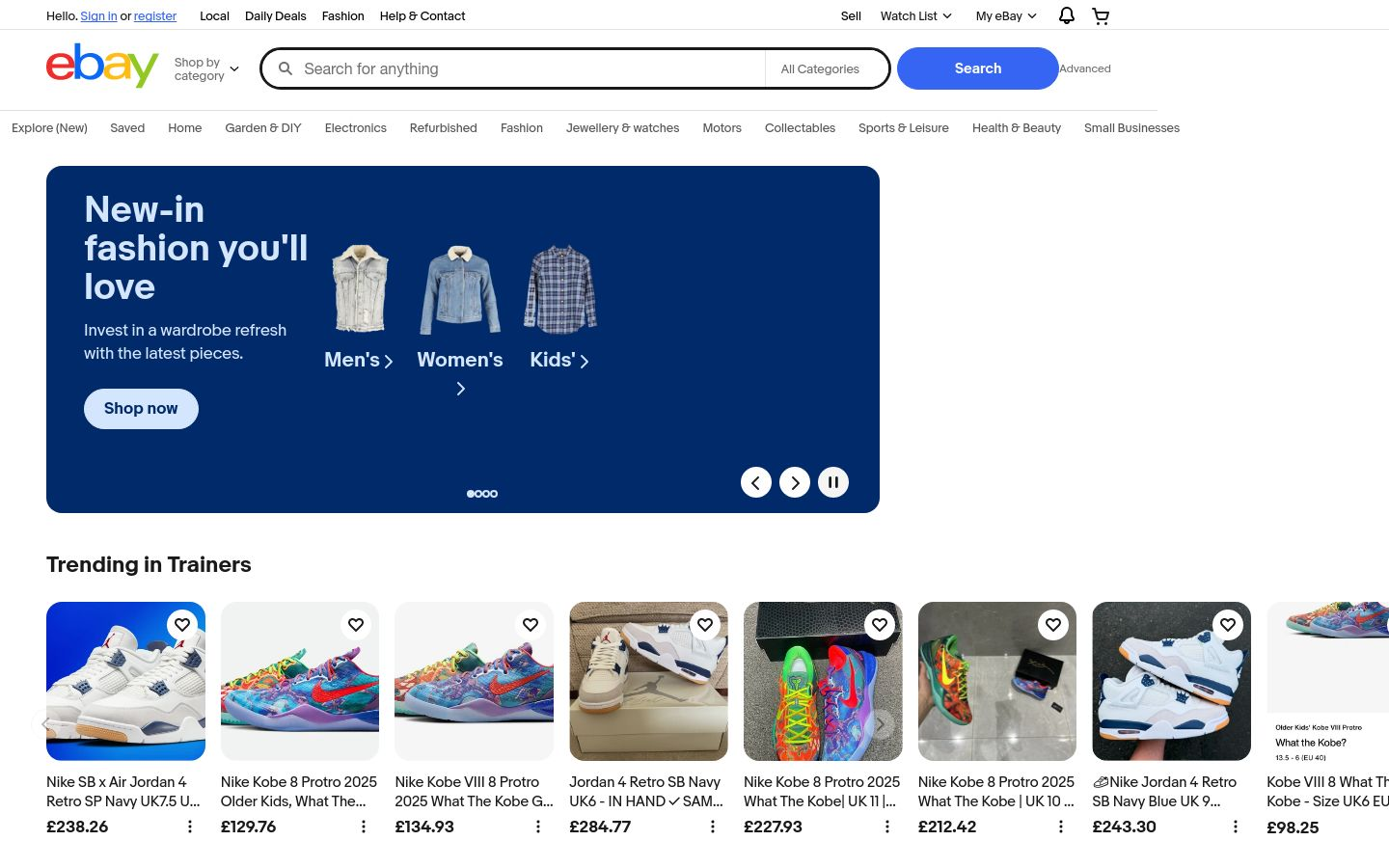This screenshot has width=1389, height=868.
Task: Open Explore (New) tab
Action: (49, 128)
